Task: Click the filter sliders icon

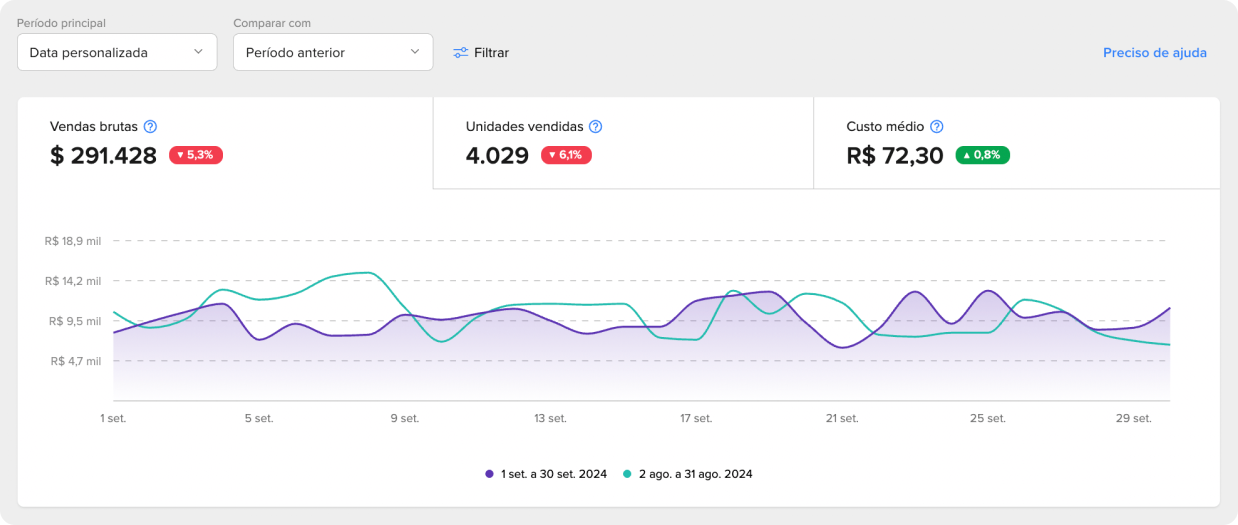Action: pos(460,53)
